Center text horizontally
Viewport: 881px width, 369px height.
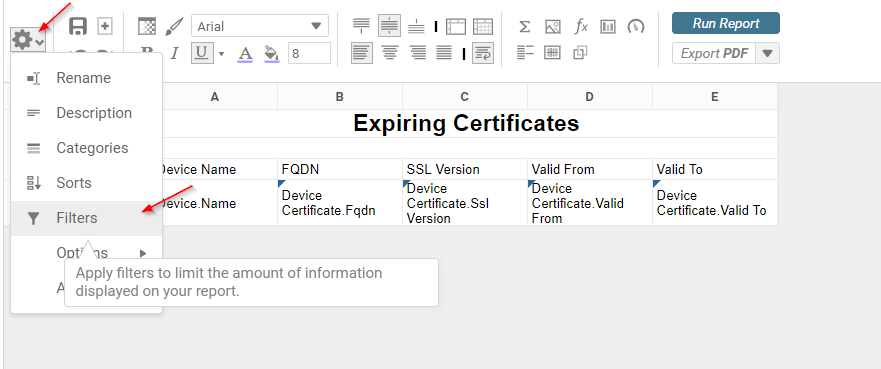coord(390,53)
